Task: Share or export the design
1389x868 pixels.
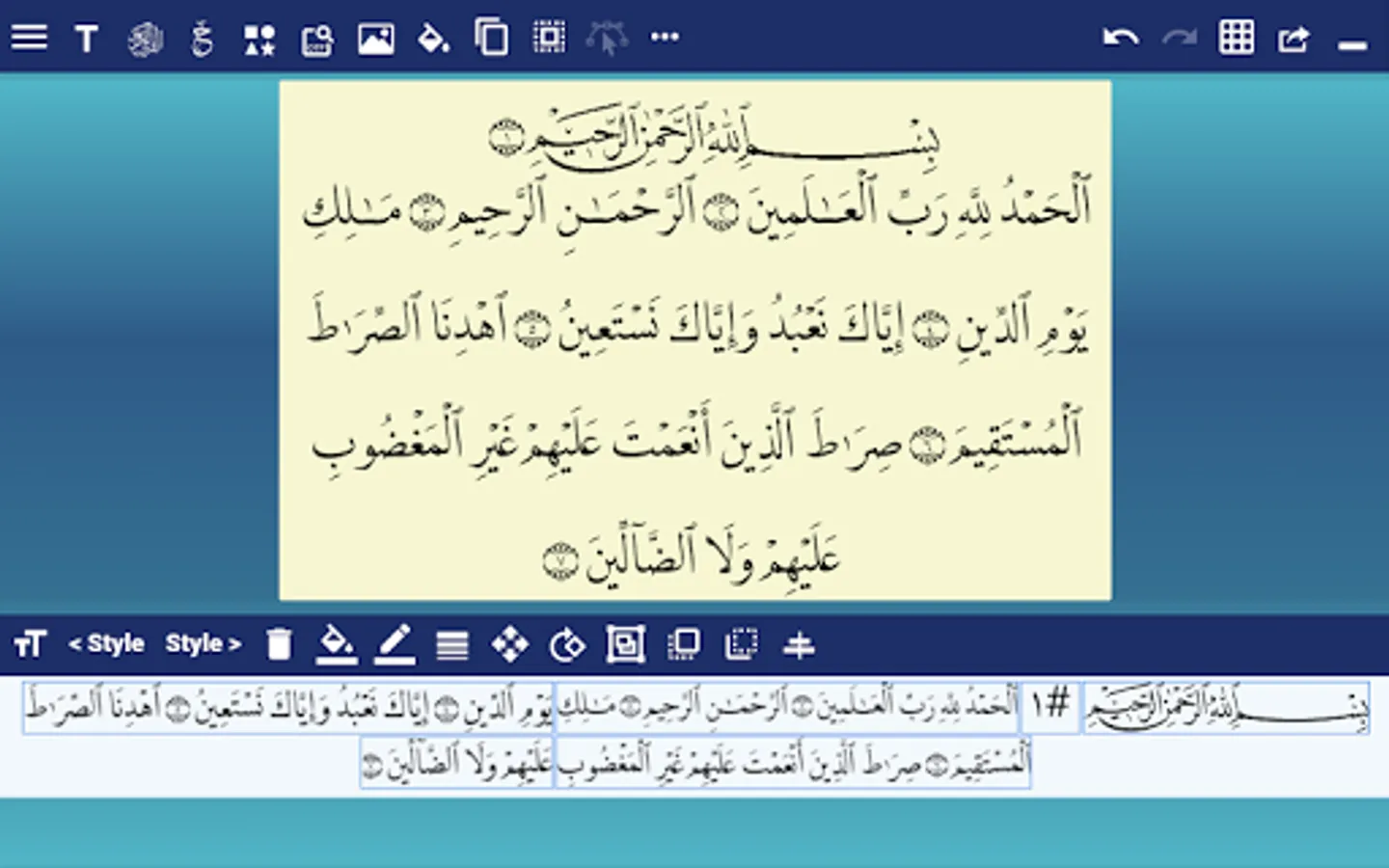Action: tap(1294, 39)
